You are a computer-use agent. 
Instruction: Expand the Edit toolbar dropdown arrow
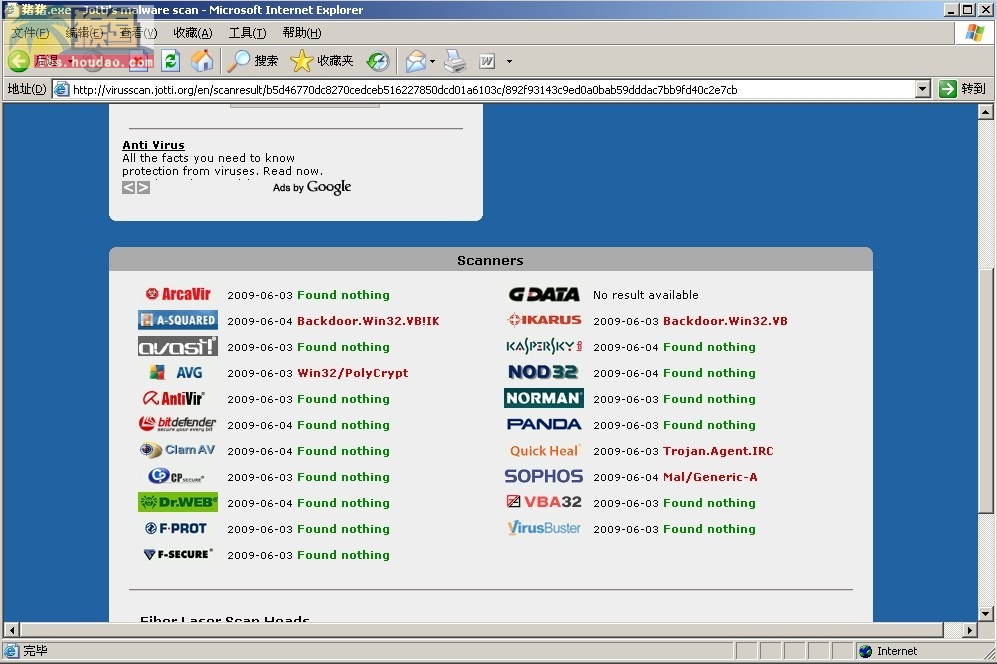(509, 62)
